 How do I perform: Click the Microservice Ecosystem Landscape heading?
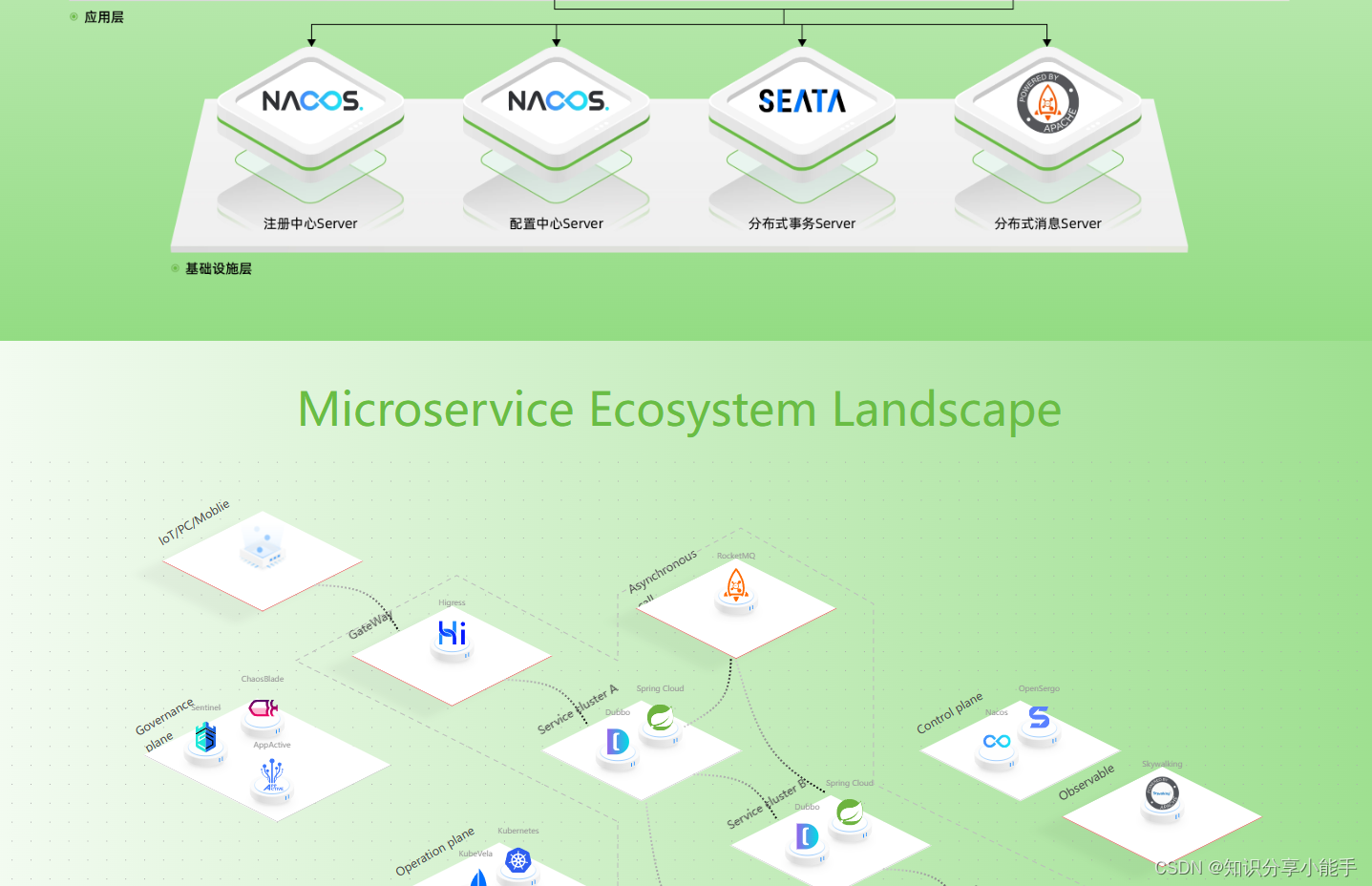[x=680, y=410]
